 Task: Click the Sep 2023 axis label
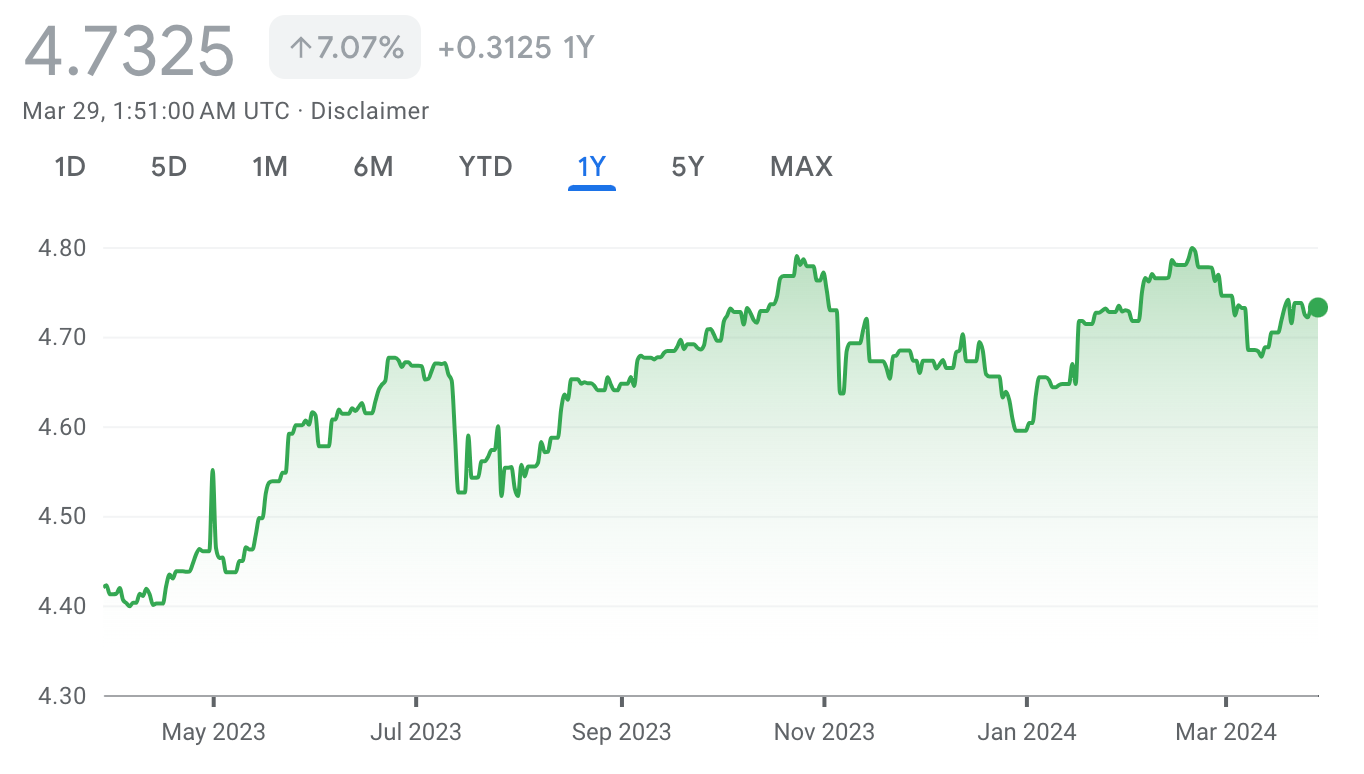[621, 732]
